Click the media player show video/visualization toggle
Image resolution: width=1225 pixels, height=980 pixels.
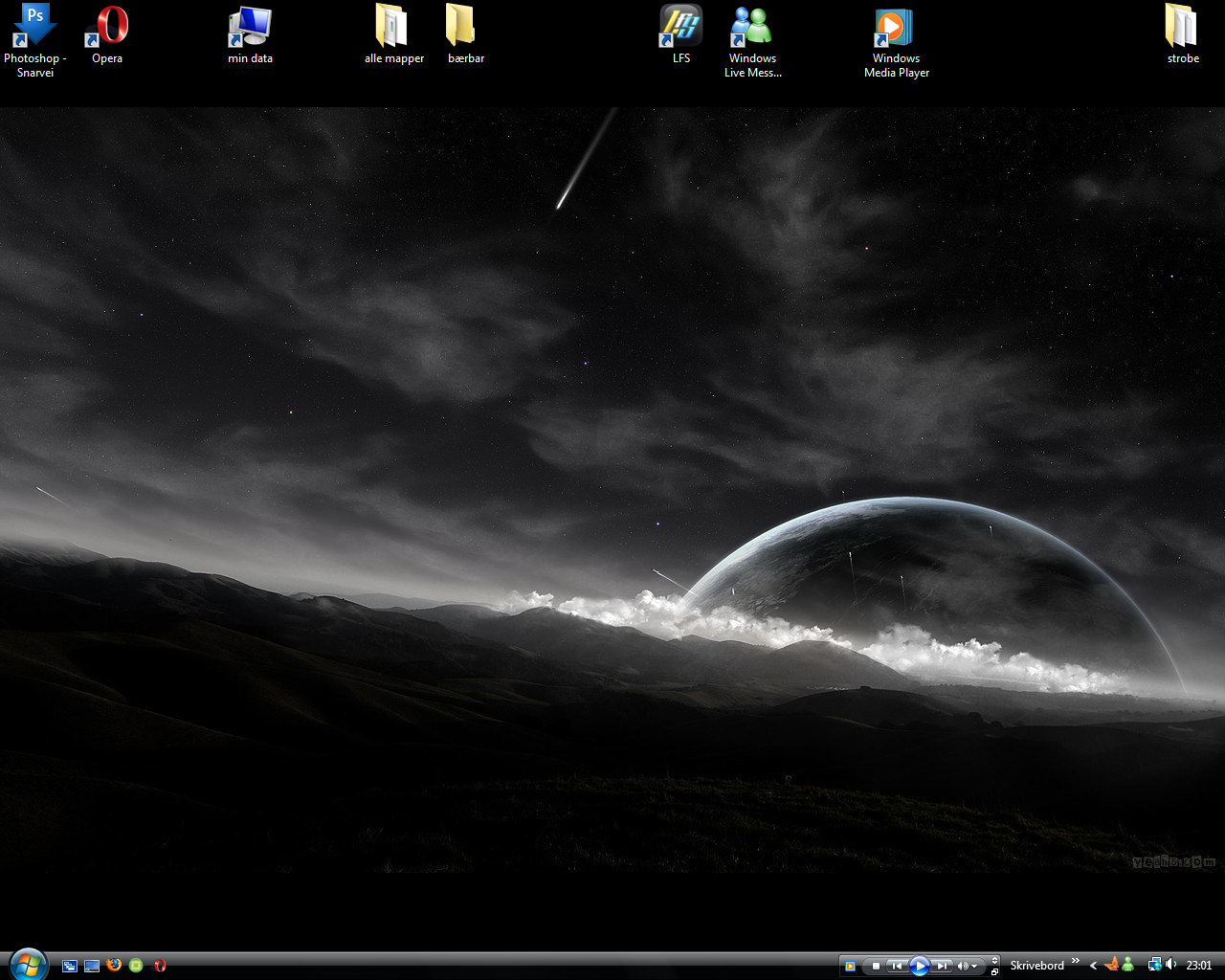995,960
